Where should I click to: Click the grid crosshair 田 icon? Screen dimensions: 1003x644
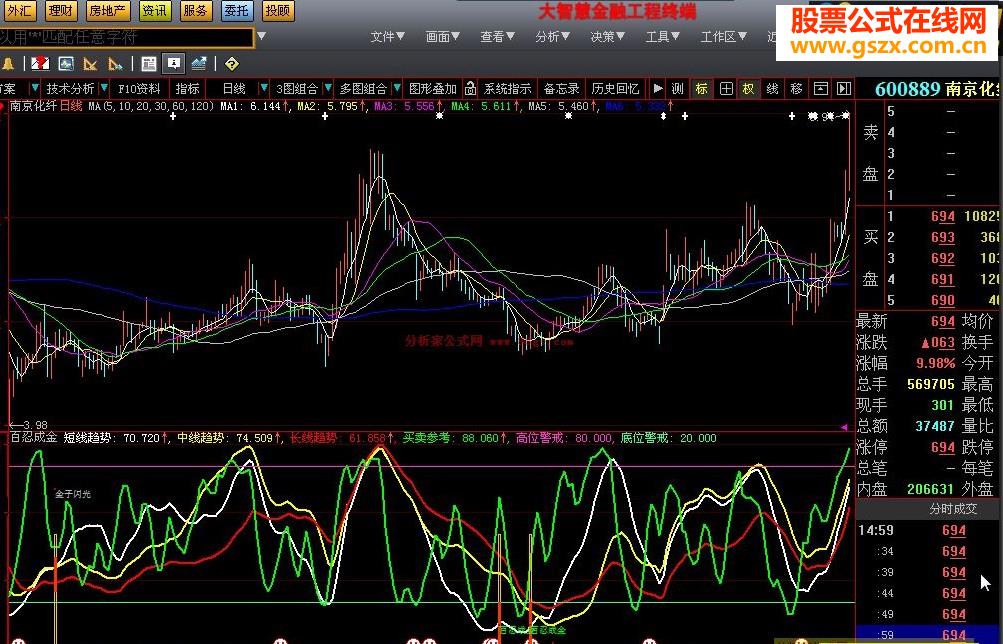click(x=727, y=88)
